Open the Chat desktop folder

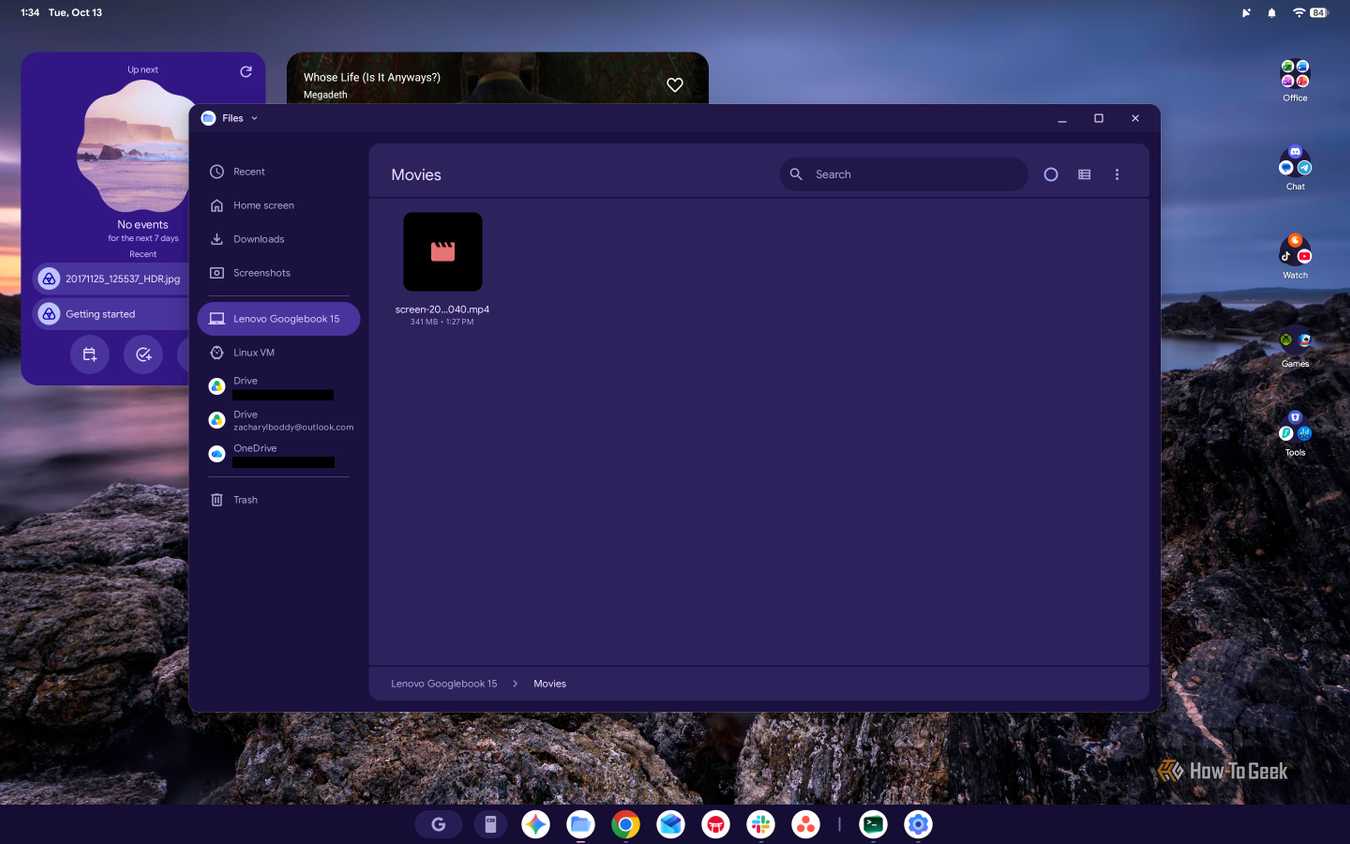(1295, 169)
